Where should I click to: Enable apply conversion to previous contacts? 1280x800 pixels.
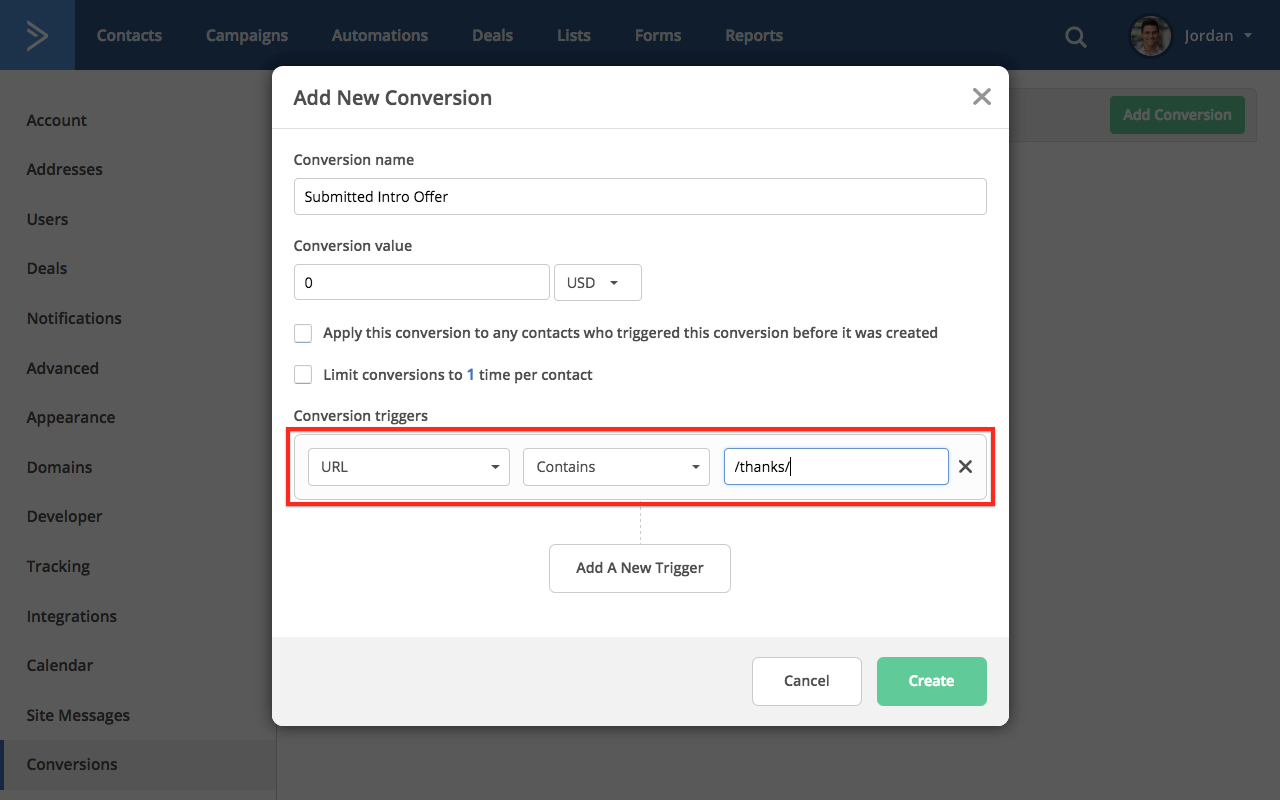(x=303, y=333)
